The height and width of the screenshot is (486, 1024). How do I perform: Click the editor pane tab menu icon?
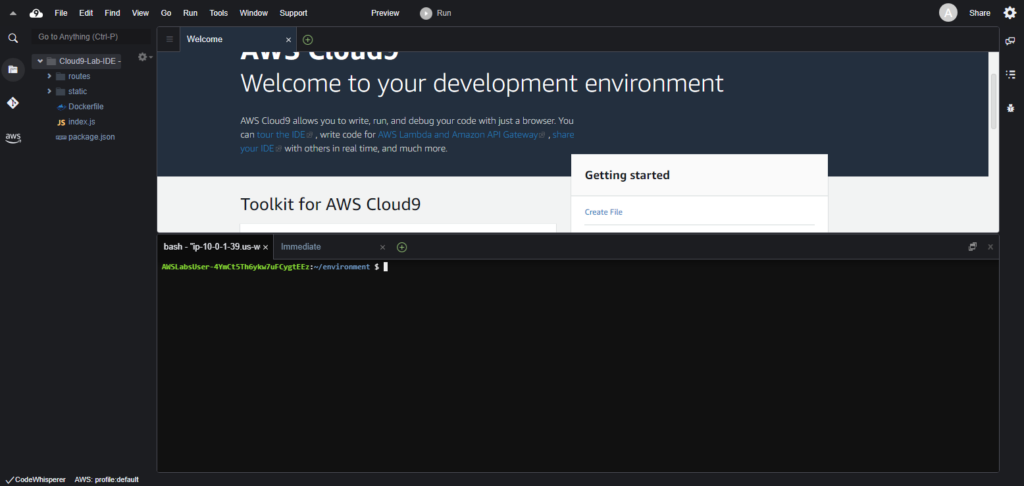tap(170, 39)
